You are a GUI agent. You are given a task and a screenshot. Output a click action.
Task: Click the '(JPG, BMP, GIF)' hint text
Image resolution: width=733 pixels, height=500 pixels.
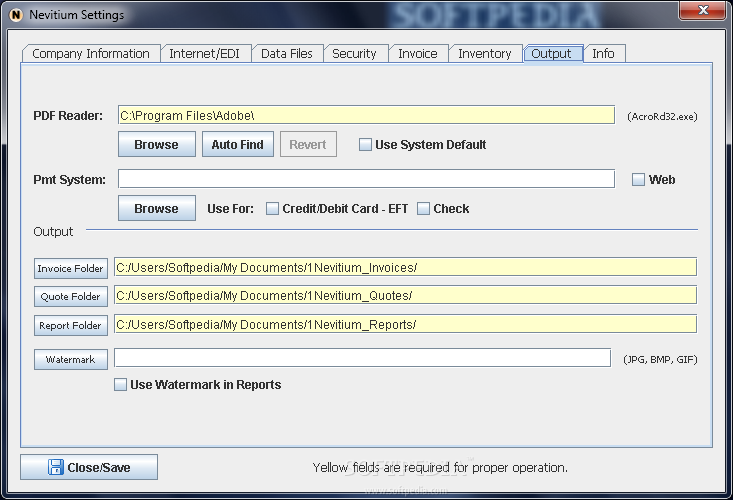pos(660,359)
